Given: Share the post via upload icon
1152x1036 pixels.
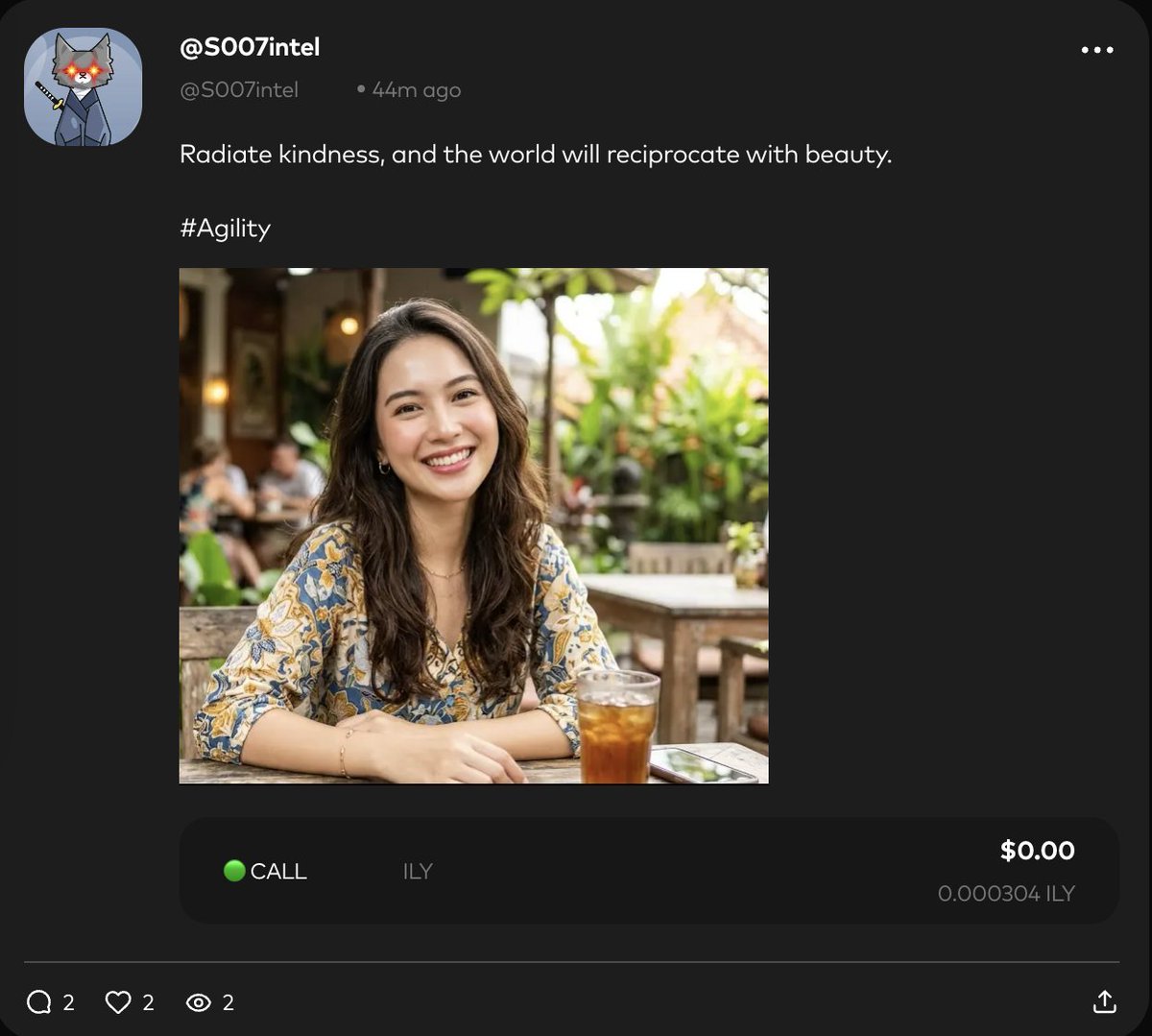Looking at the screenshot, I should (x=1105, y=1001).
